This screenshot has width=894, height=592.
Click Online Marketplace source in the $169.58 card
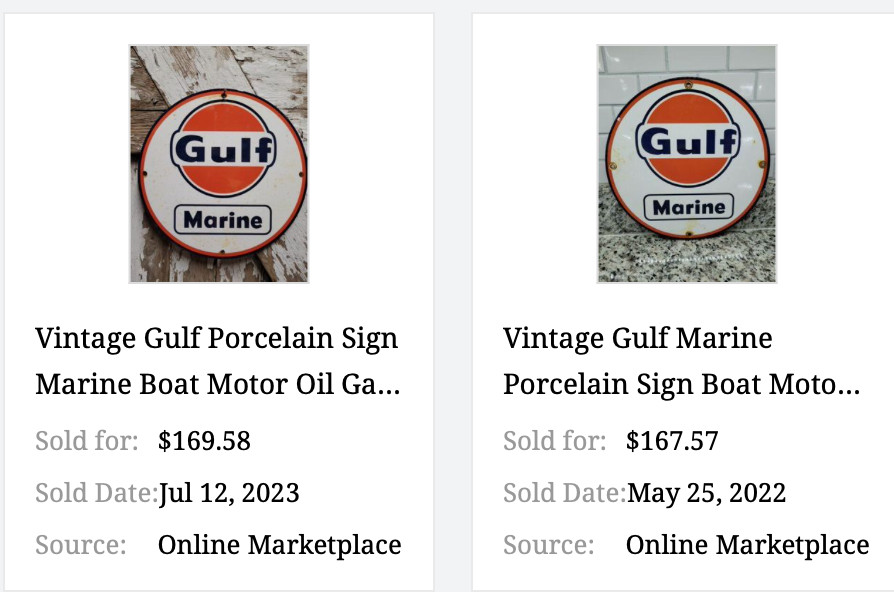pos(279,545)
